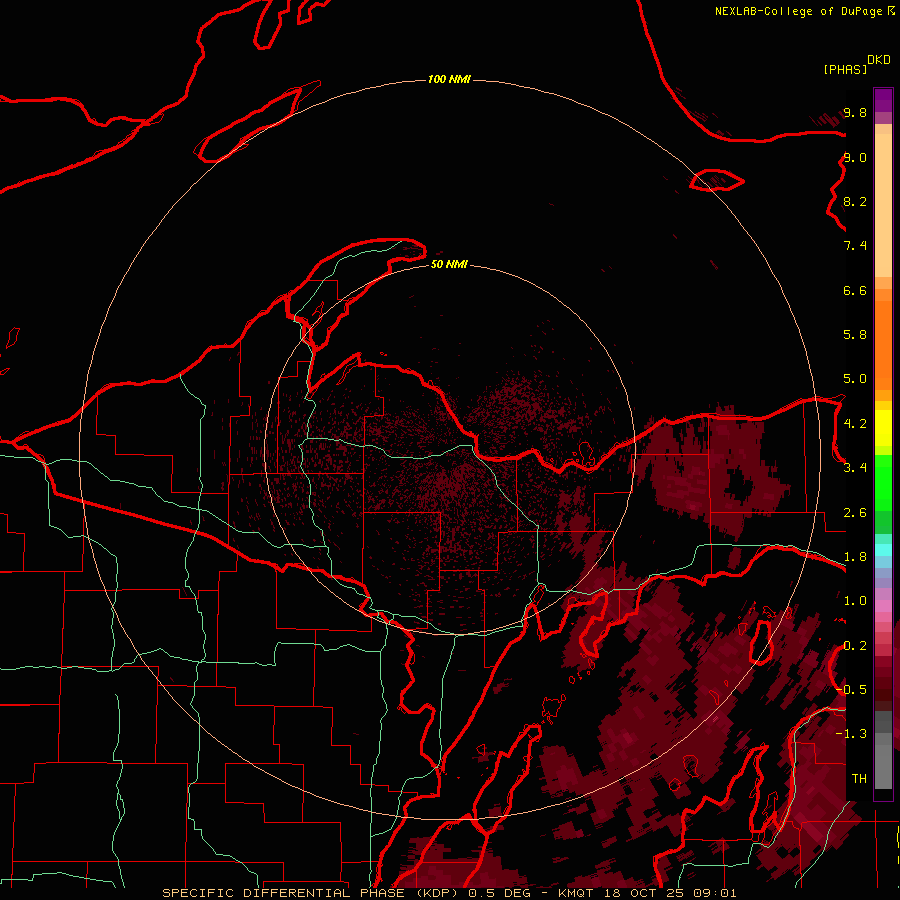Image resolution: width=900 pixels, height=900 pixels.
Task: Click the NEXLAB-College of DuPage label
Action: [x=798, y=11]
